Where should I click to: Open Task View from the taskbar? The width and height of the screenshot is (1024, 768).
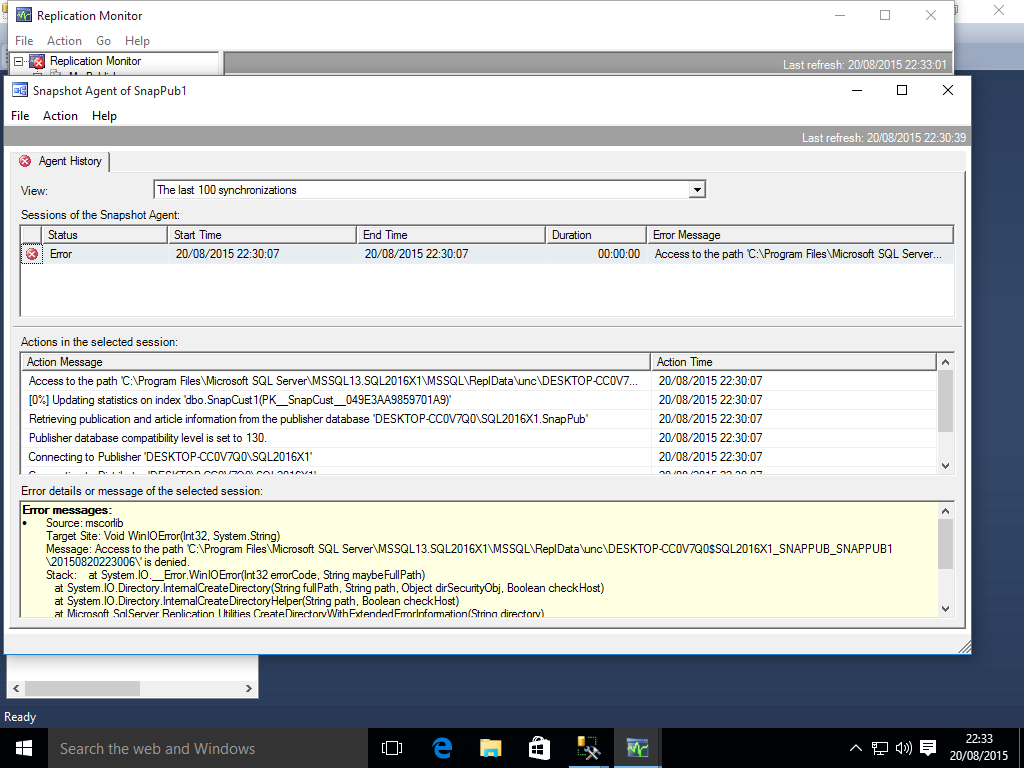[392, 748]
